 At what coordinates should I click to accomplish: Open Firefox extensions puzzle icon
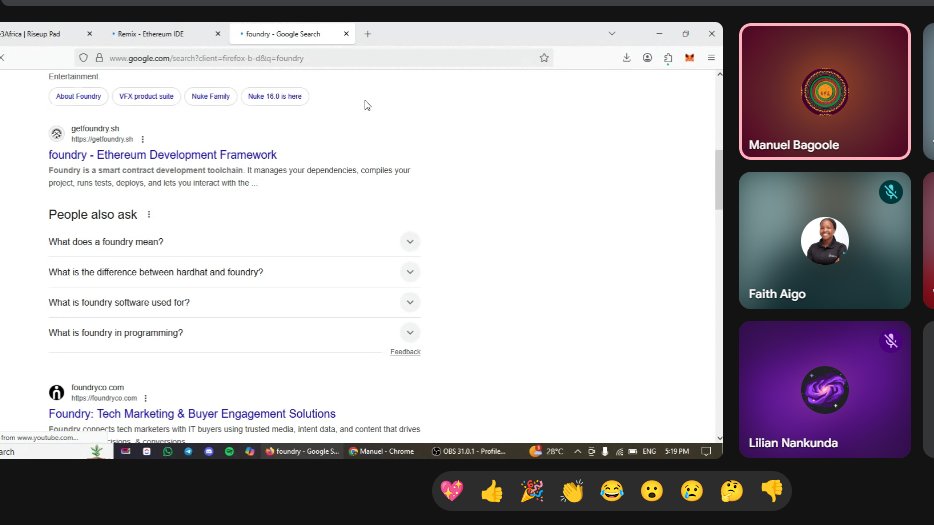point(668,58)
